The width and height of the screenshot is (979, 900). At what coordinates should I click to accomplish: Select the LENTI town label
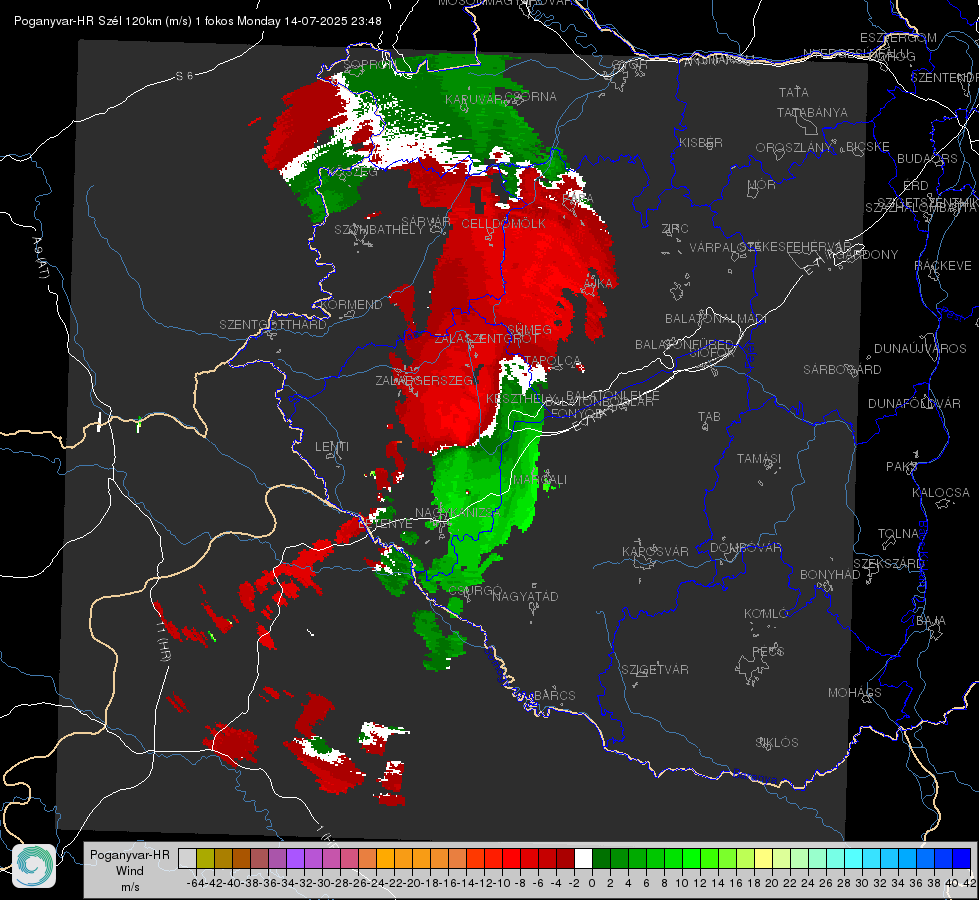coord(332,447)
